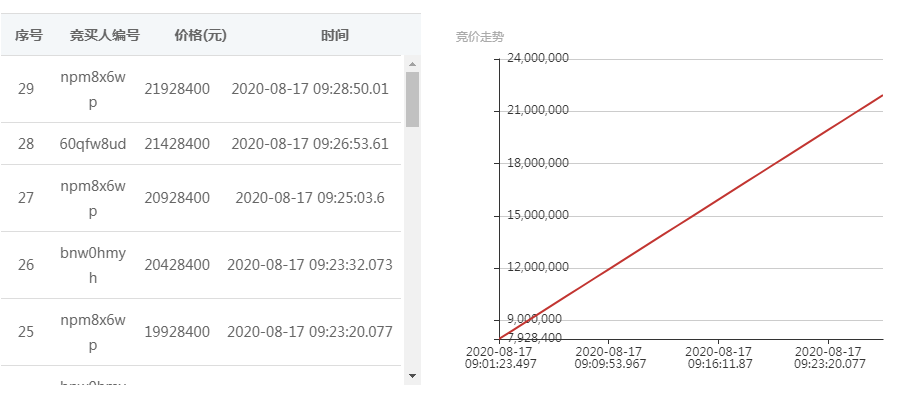Click price 20928400 in row 27
This screenshot has width=908, height=404.
click(177, 198)
